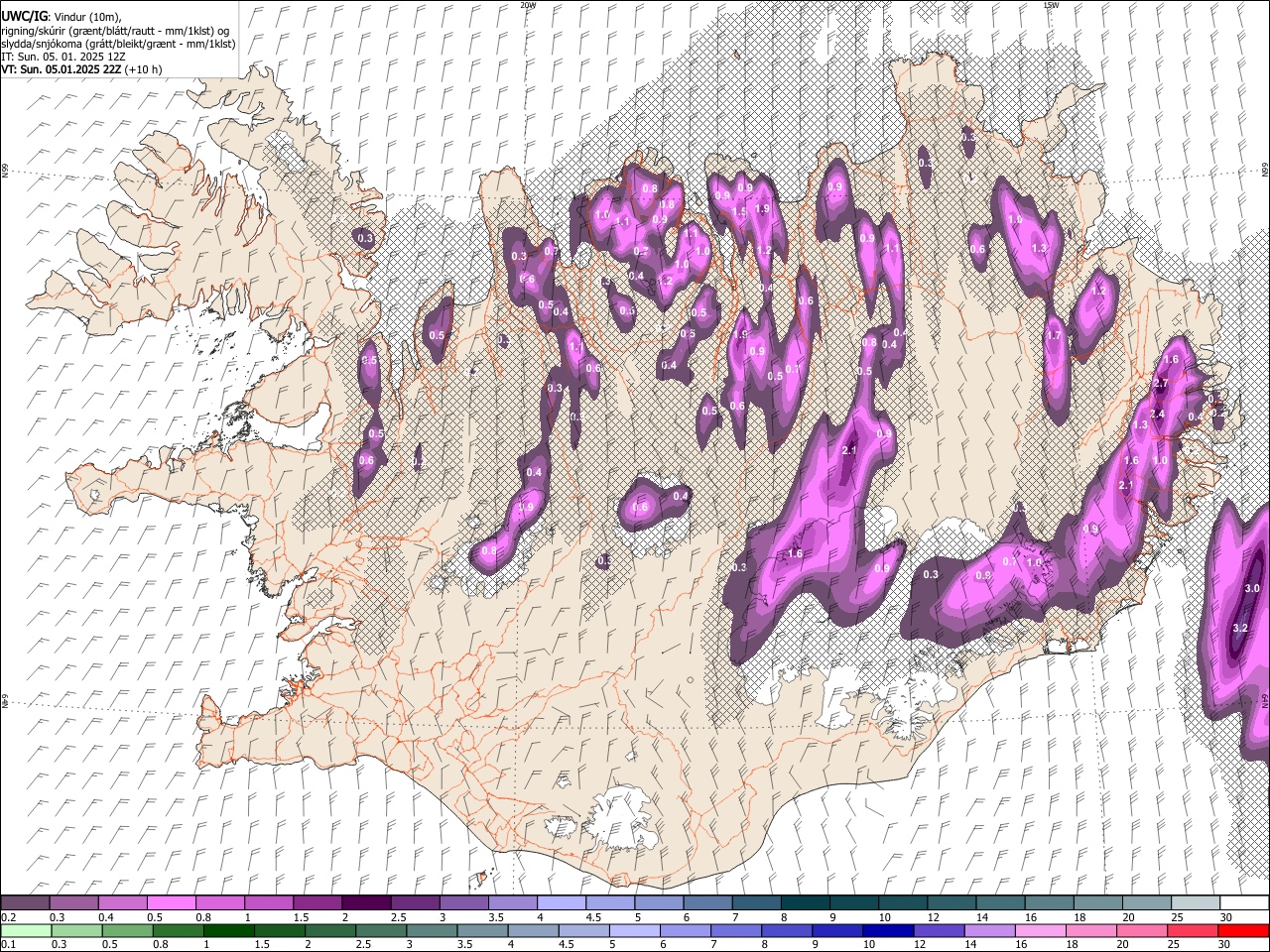Select the '0.1' label in the lower legend

point(8,945)
